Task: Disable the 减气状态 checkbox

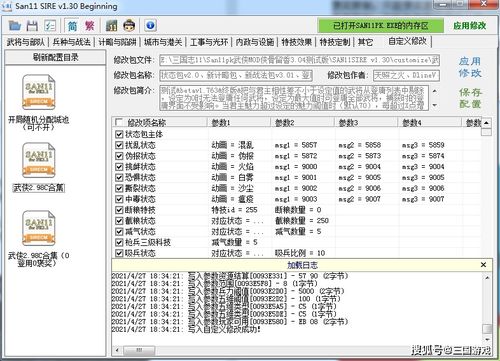Action: pyautogui.click(x=119, y=232)
